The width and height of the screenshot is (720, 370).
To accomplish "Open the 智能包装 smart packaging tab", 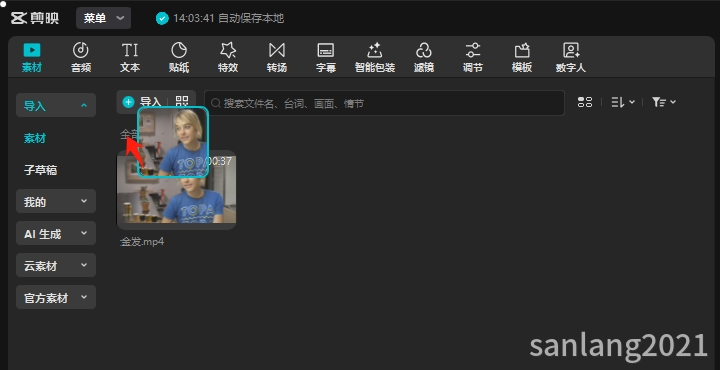I will pyautogui.click(x=375, y=57).
